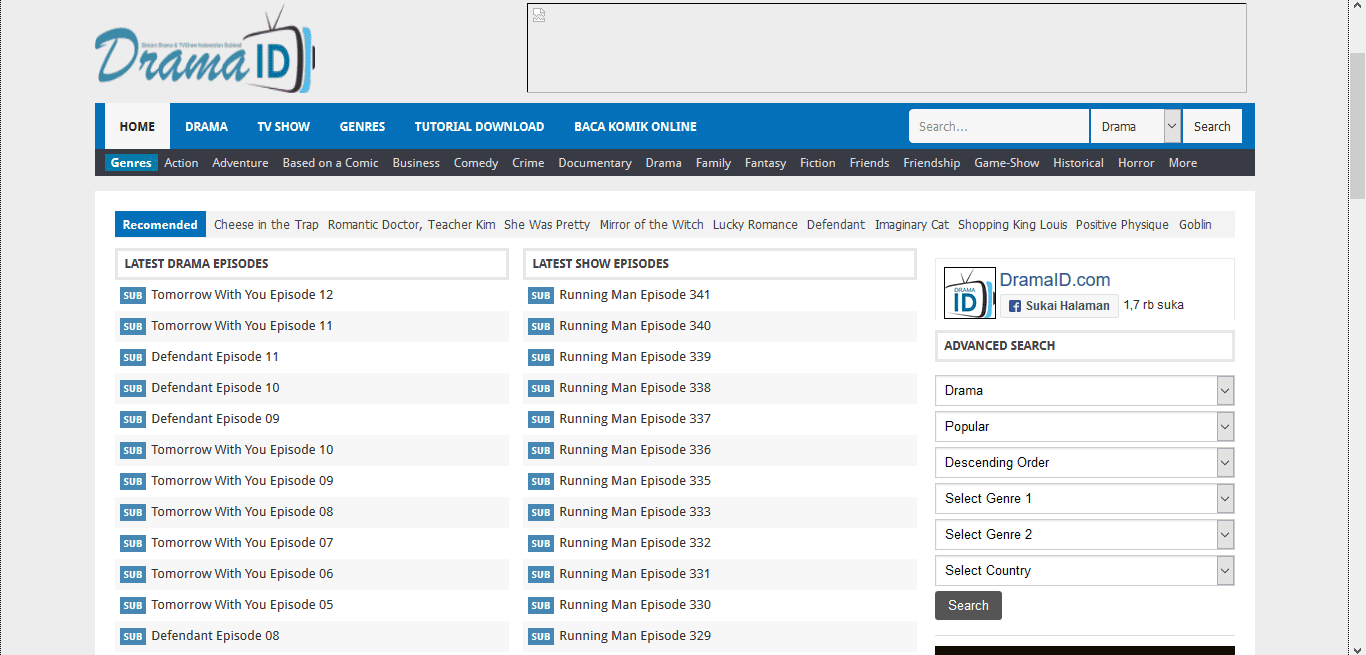Open the Popular sort dropdown
The width and height of the screenshot is (1366, 655).
1085,427
